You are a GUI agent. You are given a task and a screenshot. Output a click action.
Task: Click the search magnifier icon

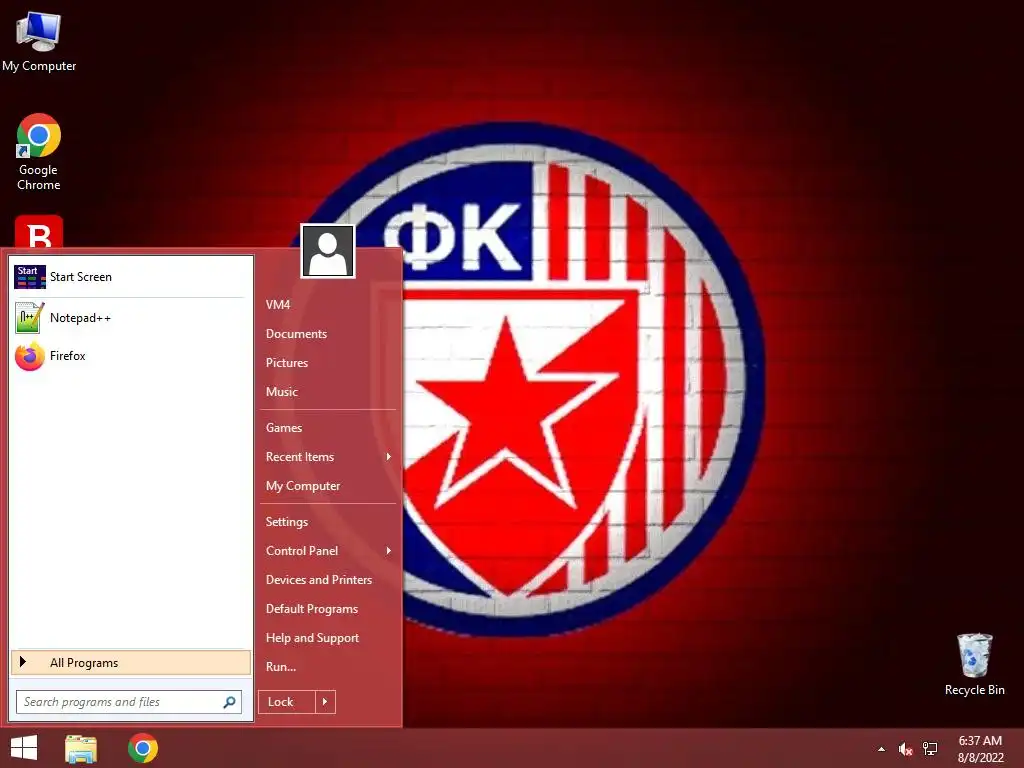point(229,702)
